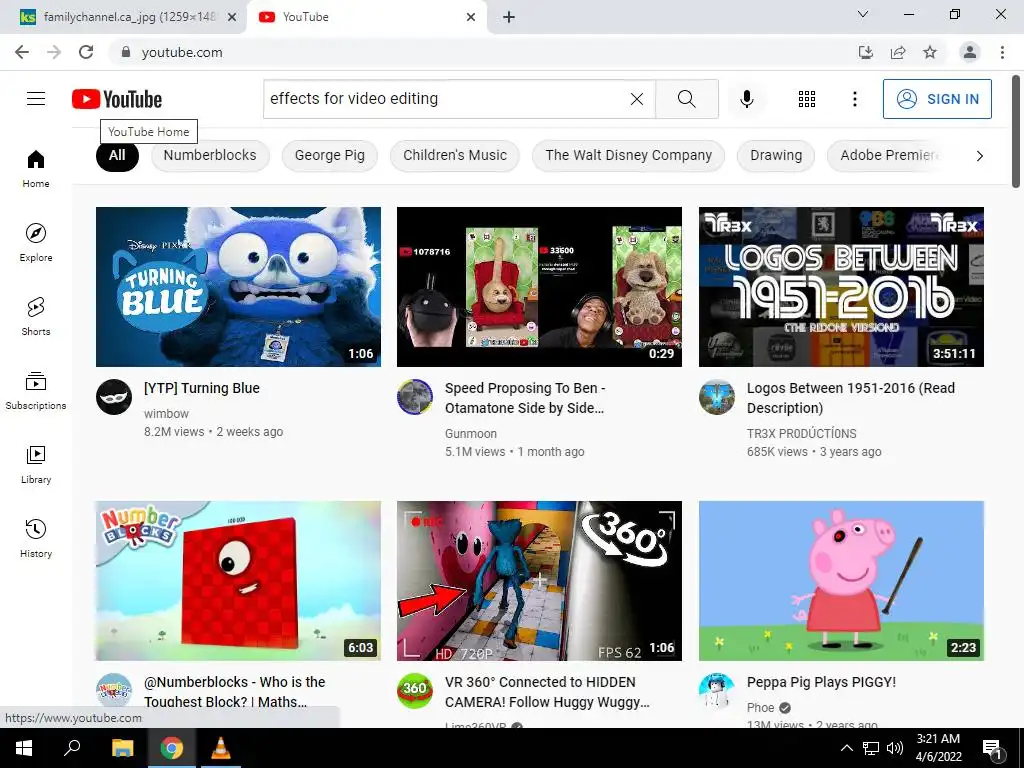1024x768 pixels.
Task: Go to Home in the sidebar
Action: point(36,168)
